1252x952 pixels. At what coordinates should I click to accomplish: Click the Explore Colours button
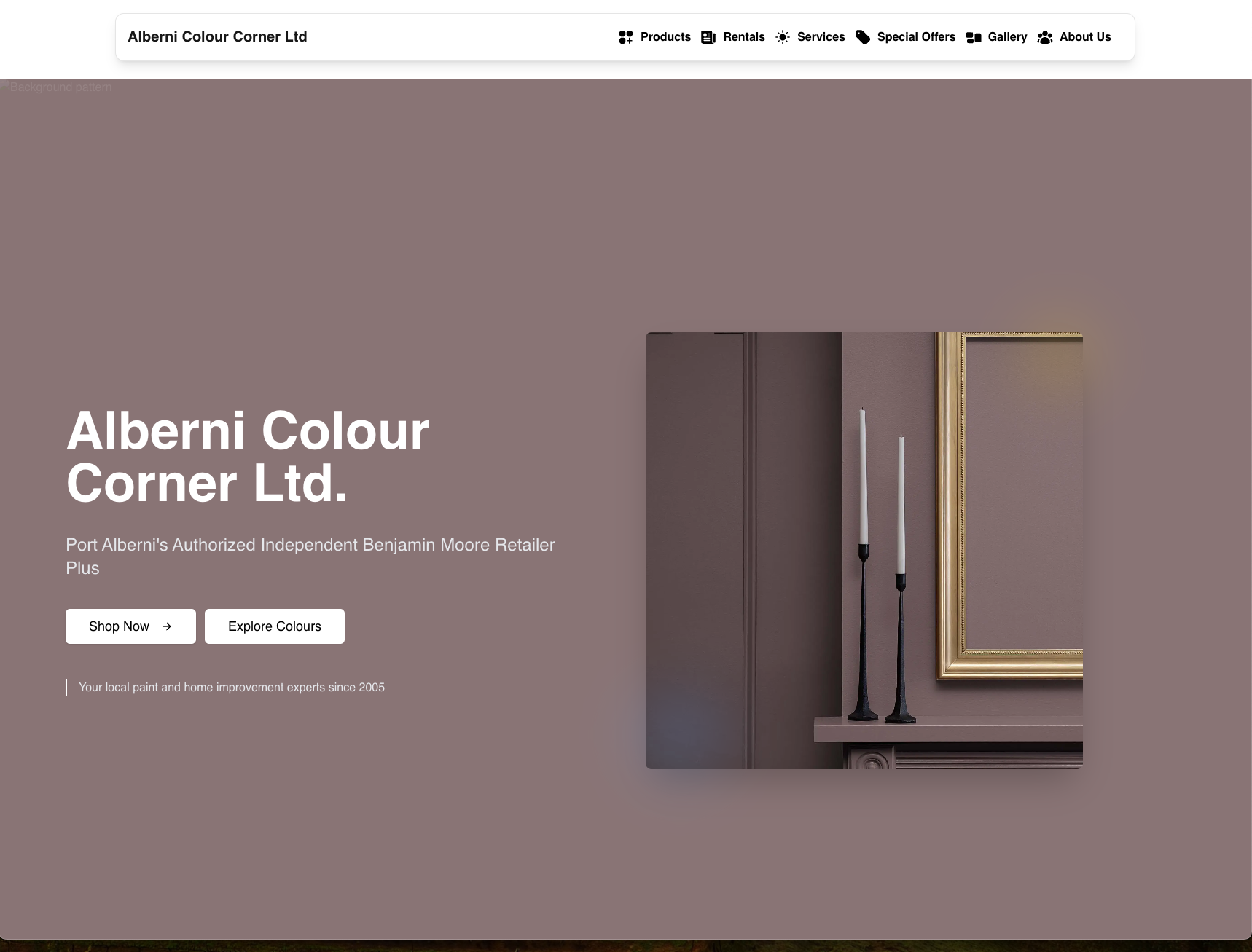tap(275, 626)
